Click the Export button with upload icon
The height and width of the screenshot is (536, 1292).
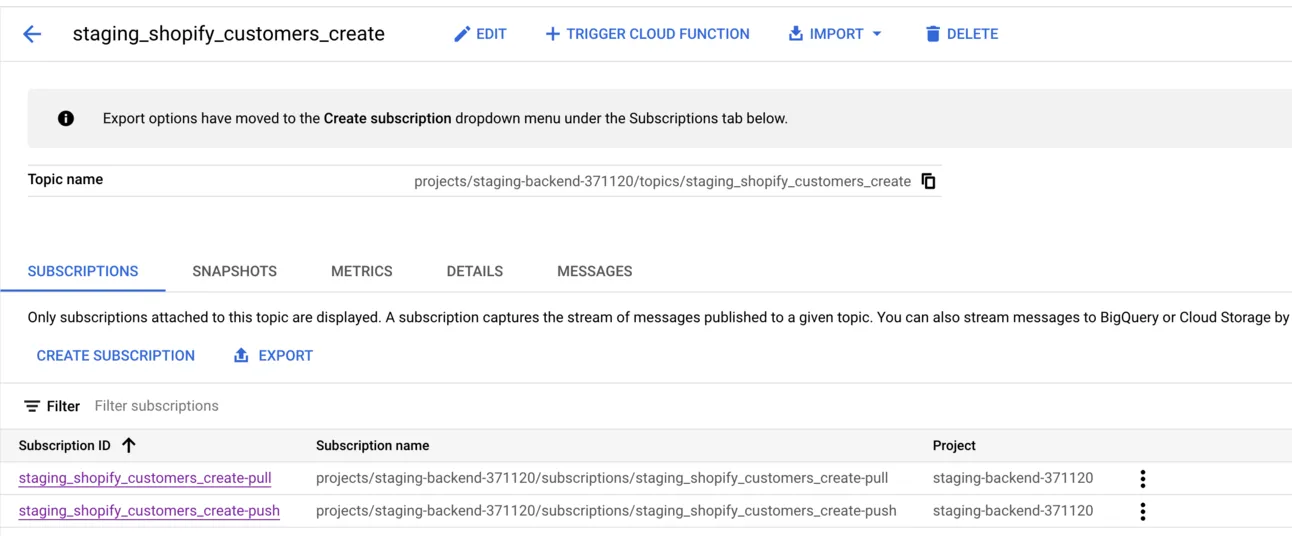273,355
